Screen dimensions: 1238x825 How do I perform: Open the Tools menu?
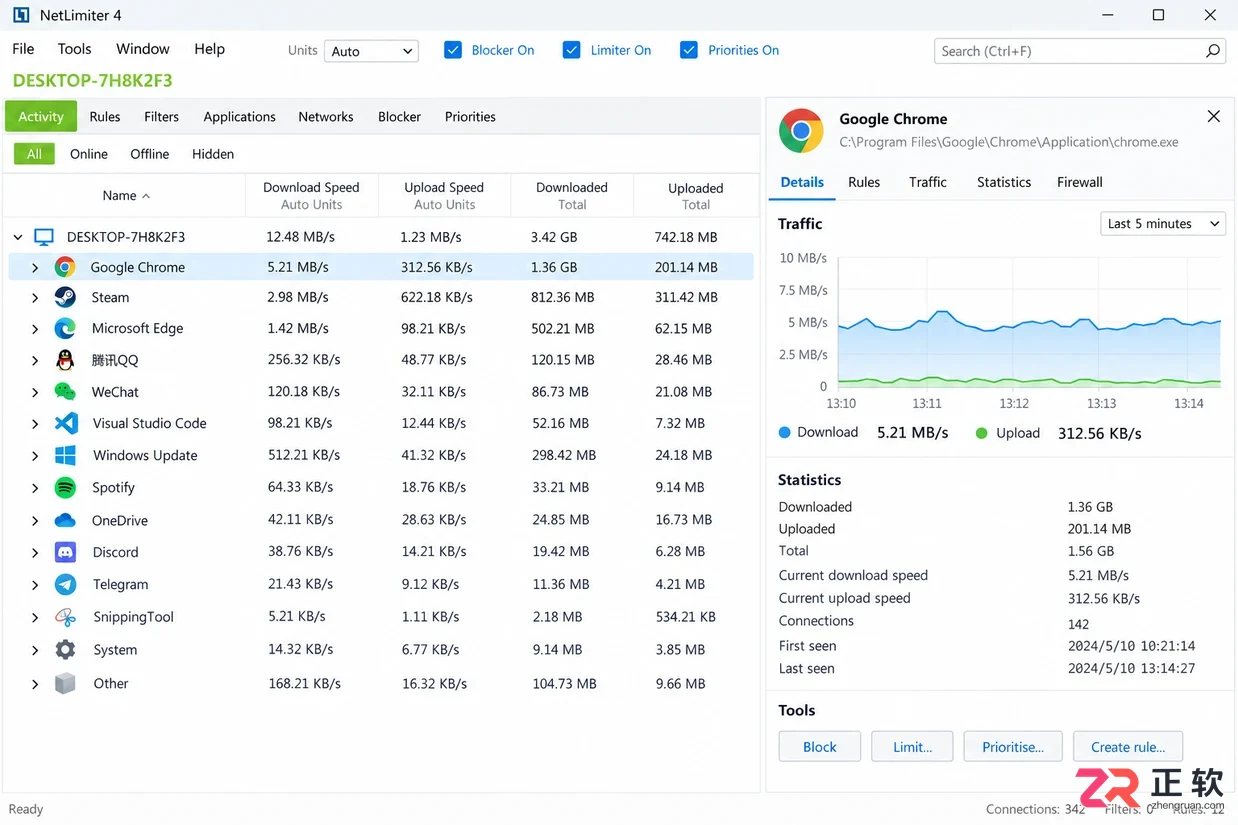tap(75, 49)
